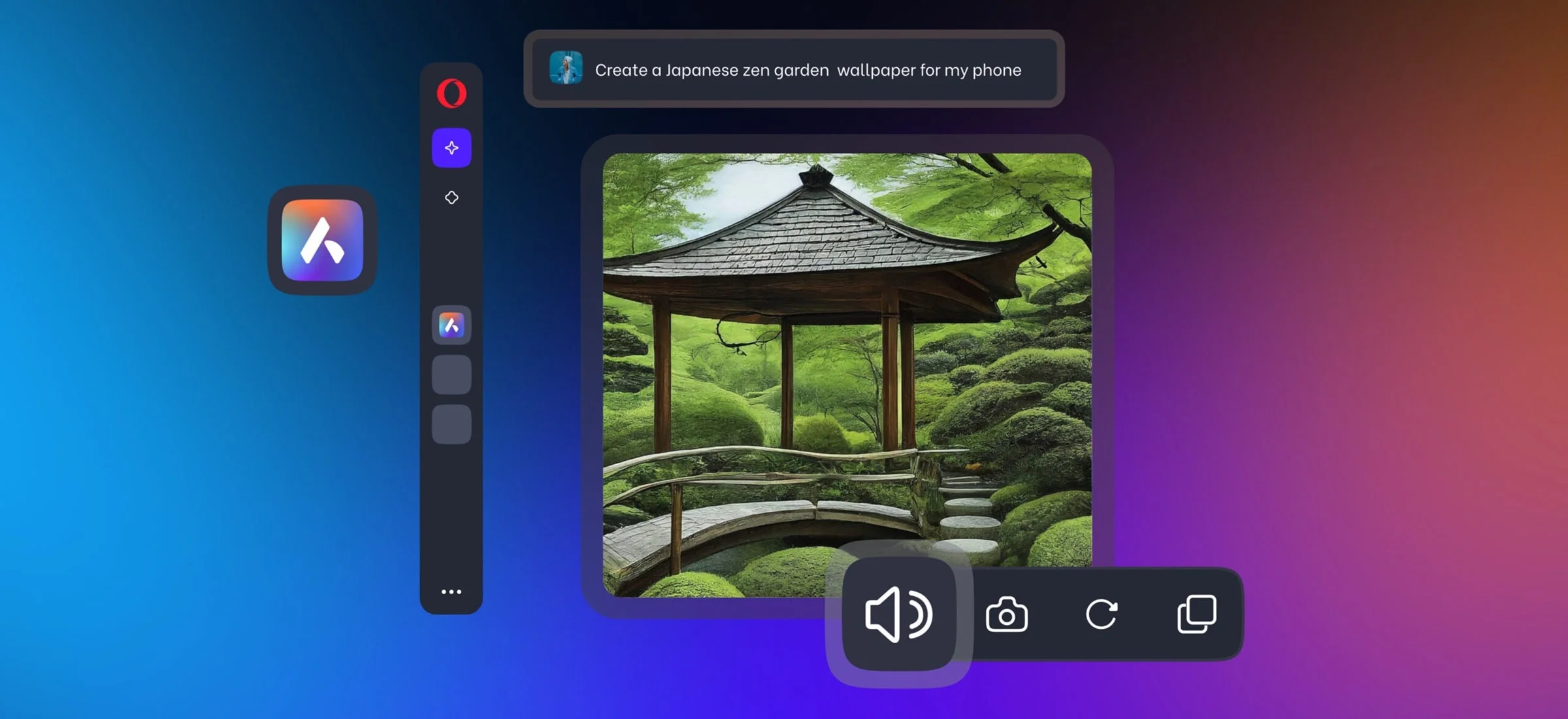Click the words "wallpaper for my phone"
Image resolution: width=1568 pixels, height=719 pixels.
(929, 70)
